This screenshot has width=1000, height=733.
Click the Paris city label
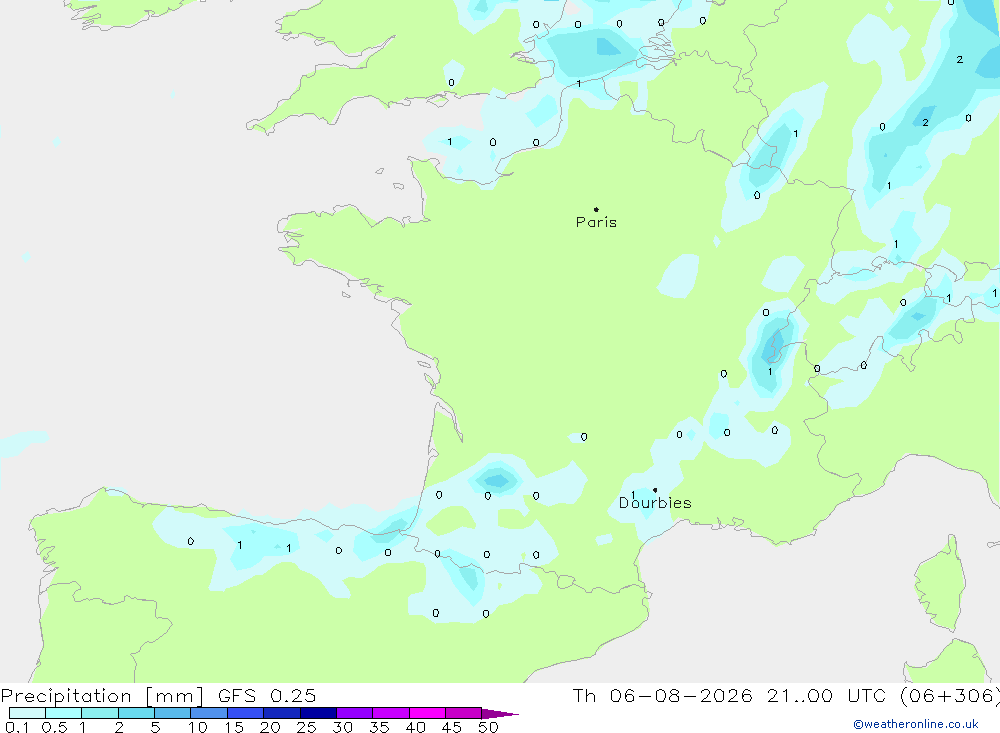(596, 222)
